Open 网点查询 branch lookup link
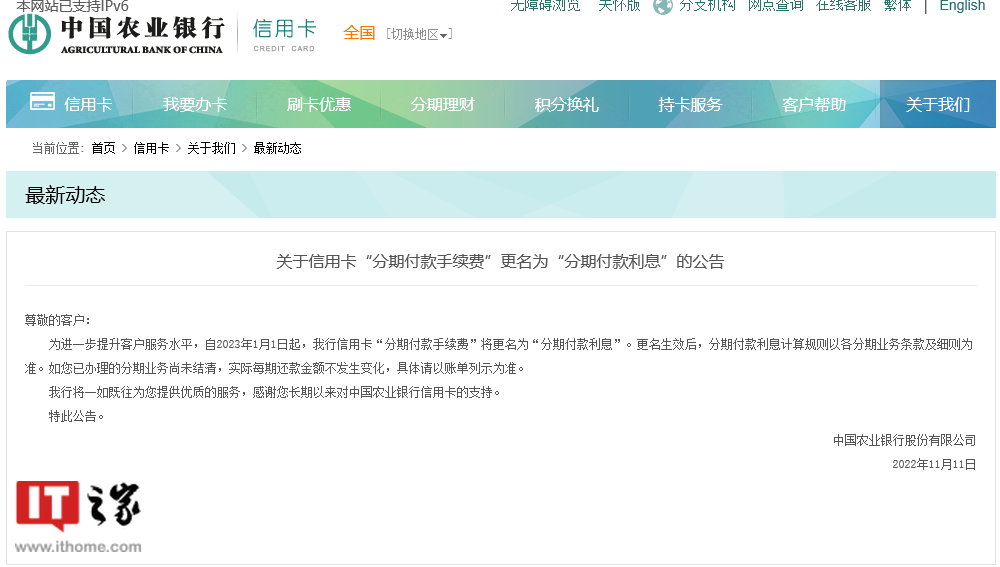 (x=776, y=6)
